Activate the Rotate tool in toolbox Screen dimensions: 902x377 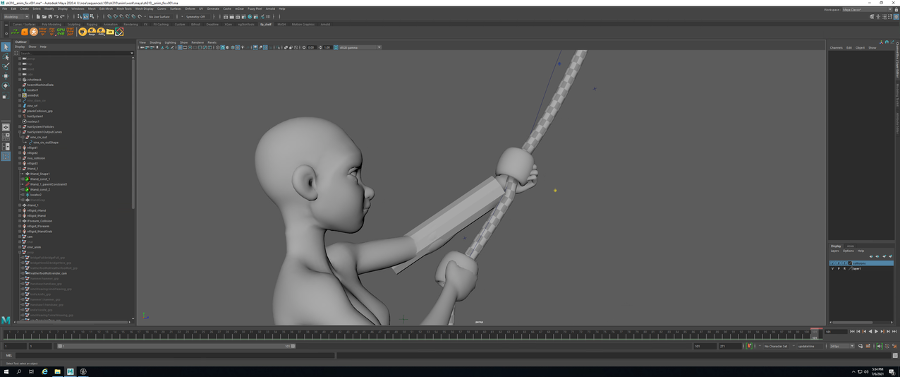pos(6,86)
